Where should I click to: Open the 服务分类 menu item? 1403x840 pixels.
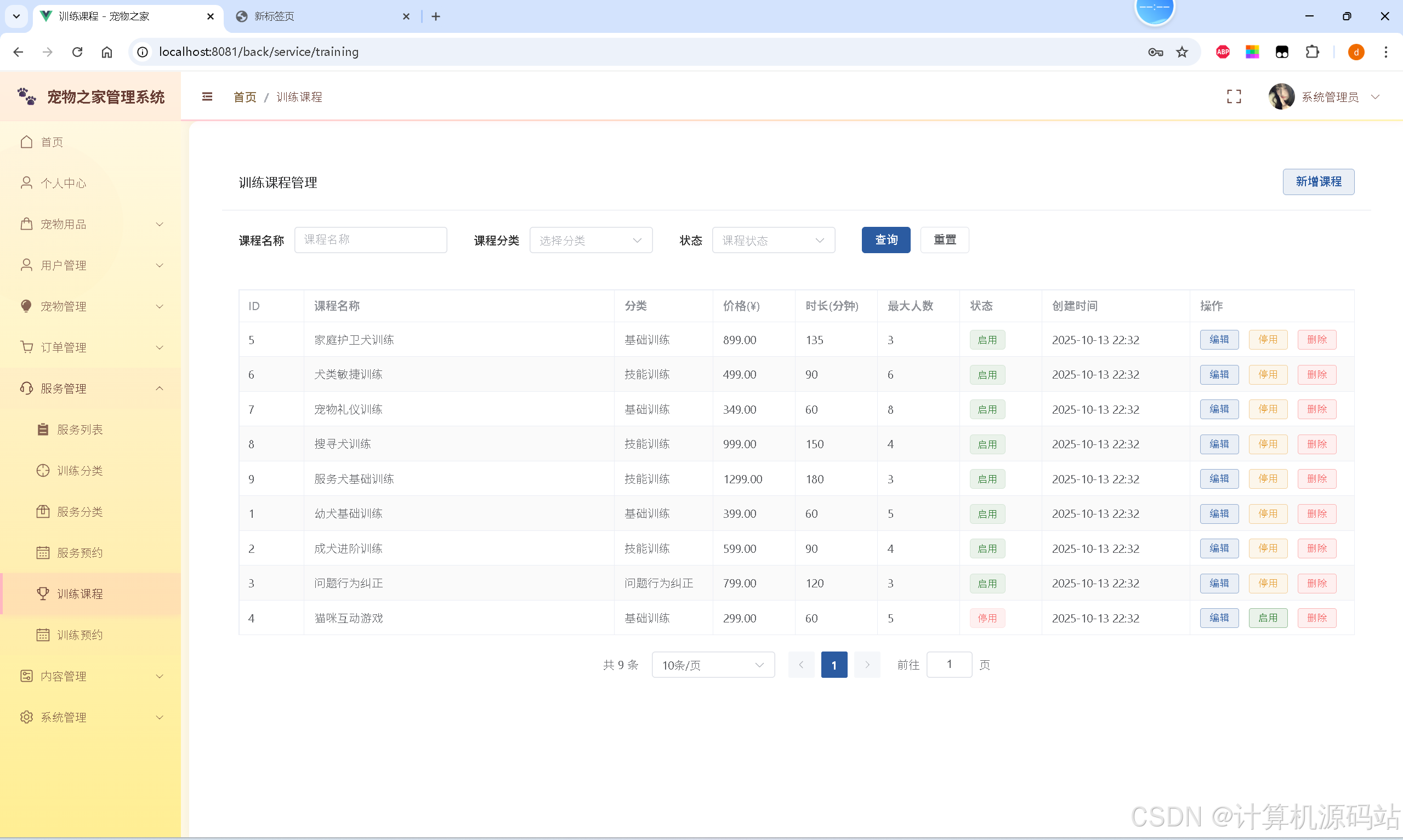click(90, 512)
